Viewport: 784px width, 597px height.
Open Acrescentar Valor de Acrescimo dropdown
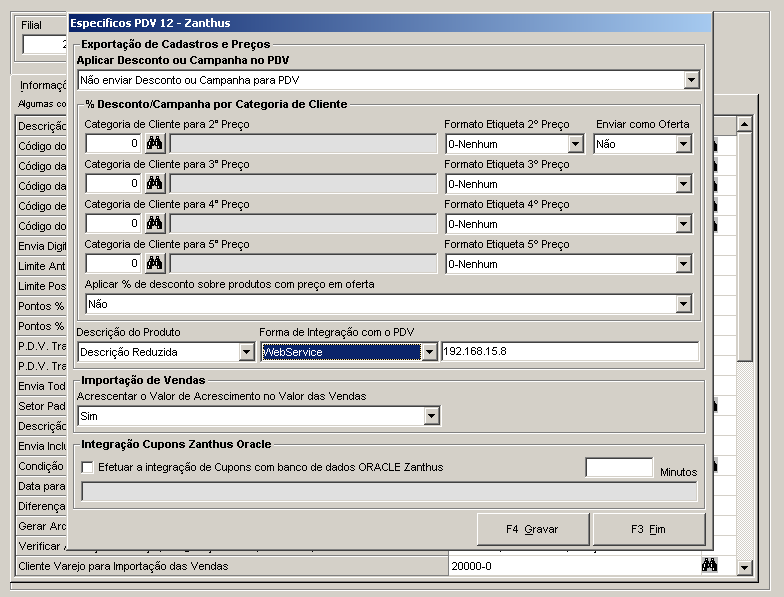[432, 416]
